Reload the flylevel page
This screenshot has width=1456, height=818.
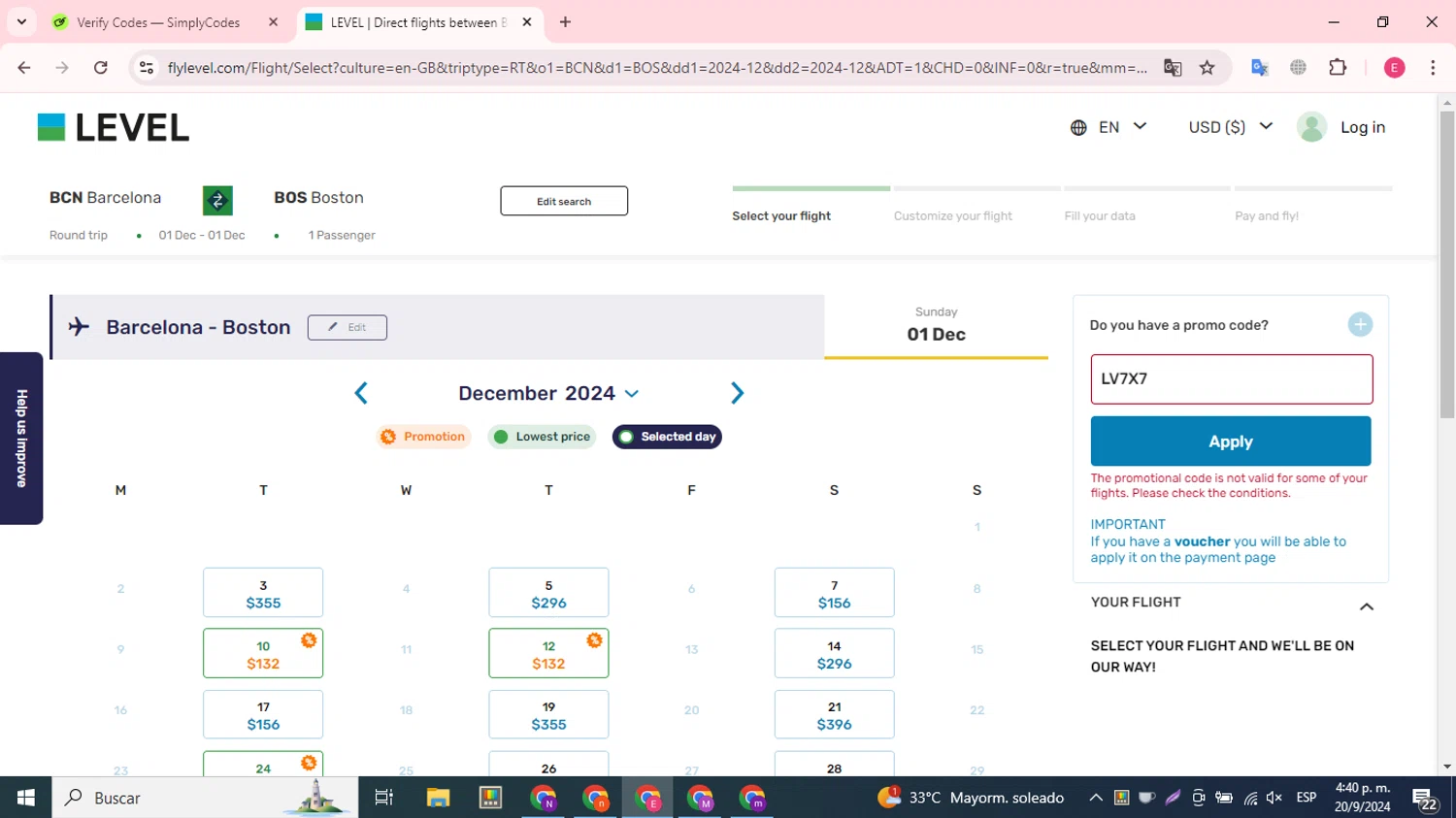coord(101,67)
